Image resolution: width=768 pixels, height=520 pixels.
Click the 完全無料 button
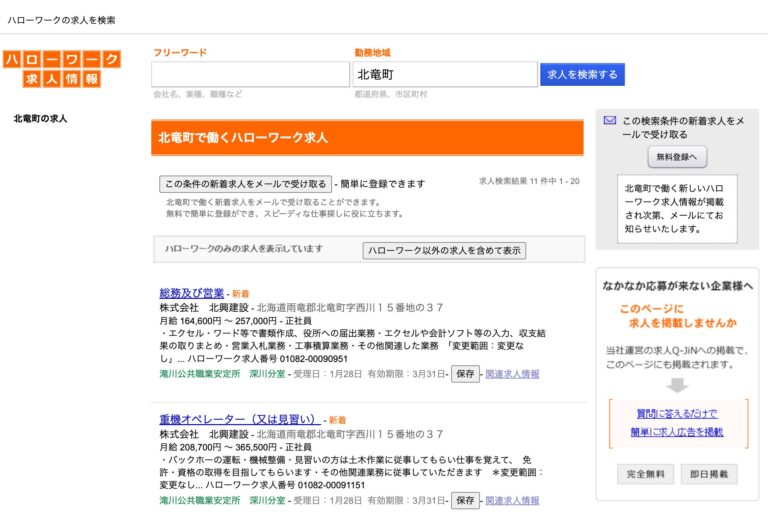pos(643,474)
